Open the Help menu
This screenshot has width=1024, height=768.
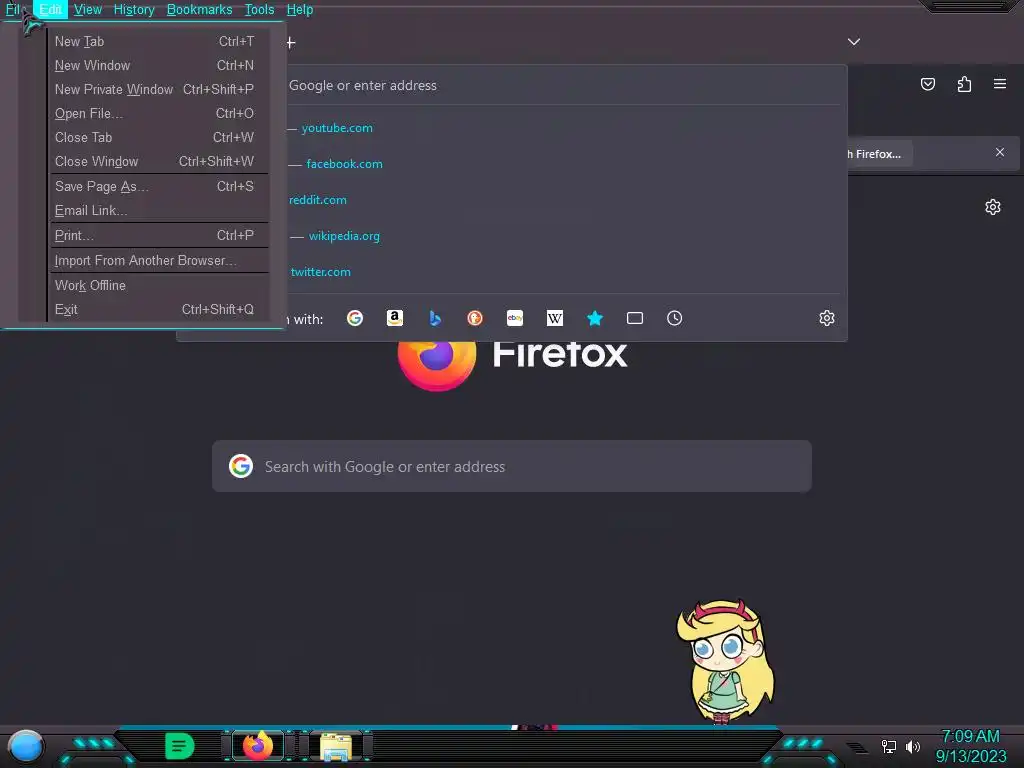point(300,10)
